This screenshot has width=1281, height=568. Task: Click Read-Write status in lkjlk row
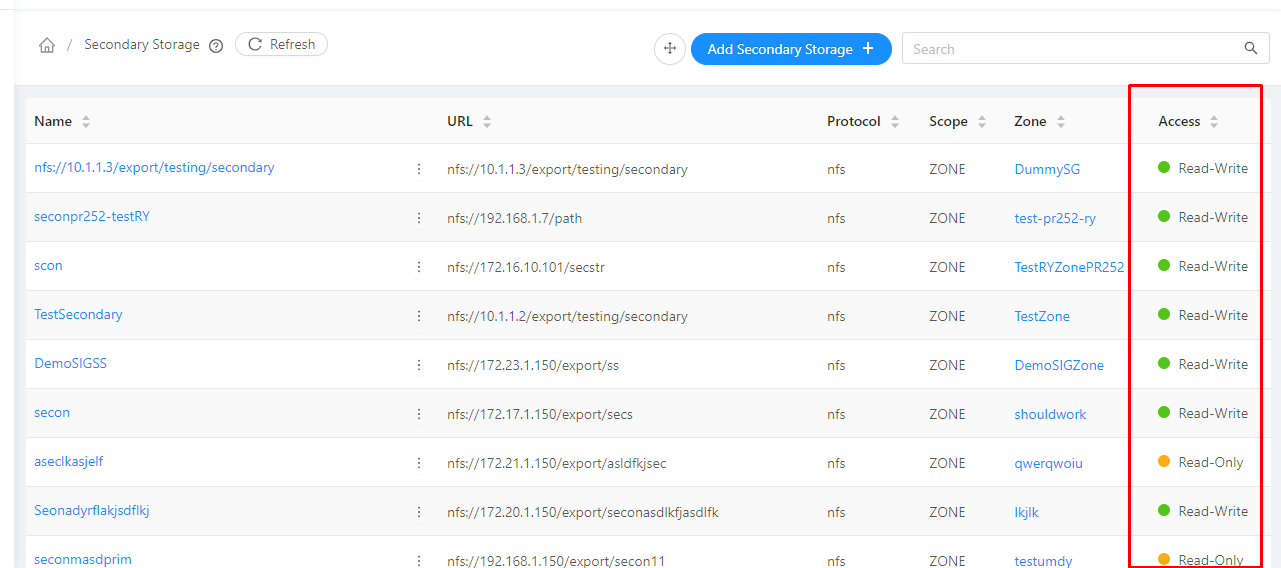point(1203,511)
